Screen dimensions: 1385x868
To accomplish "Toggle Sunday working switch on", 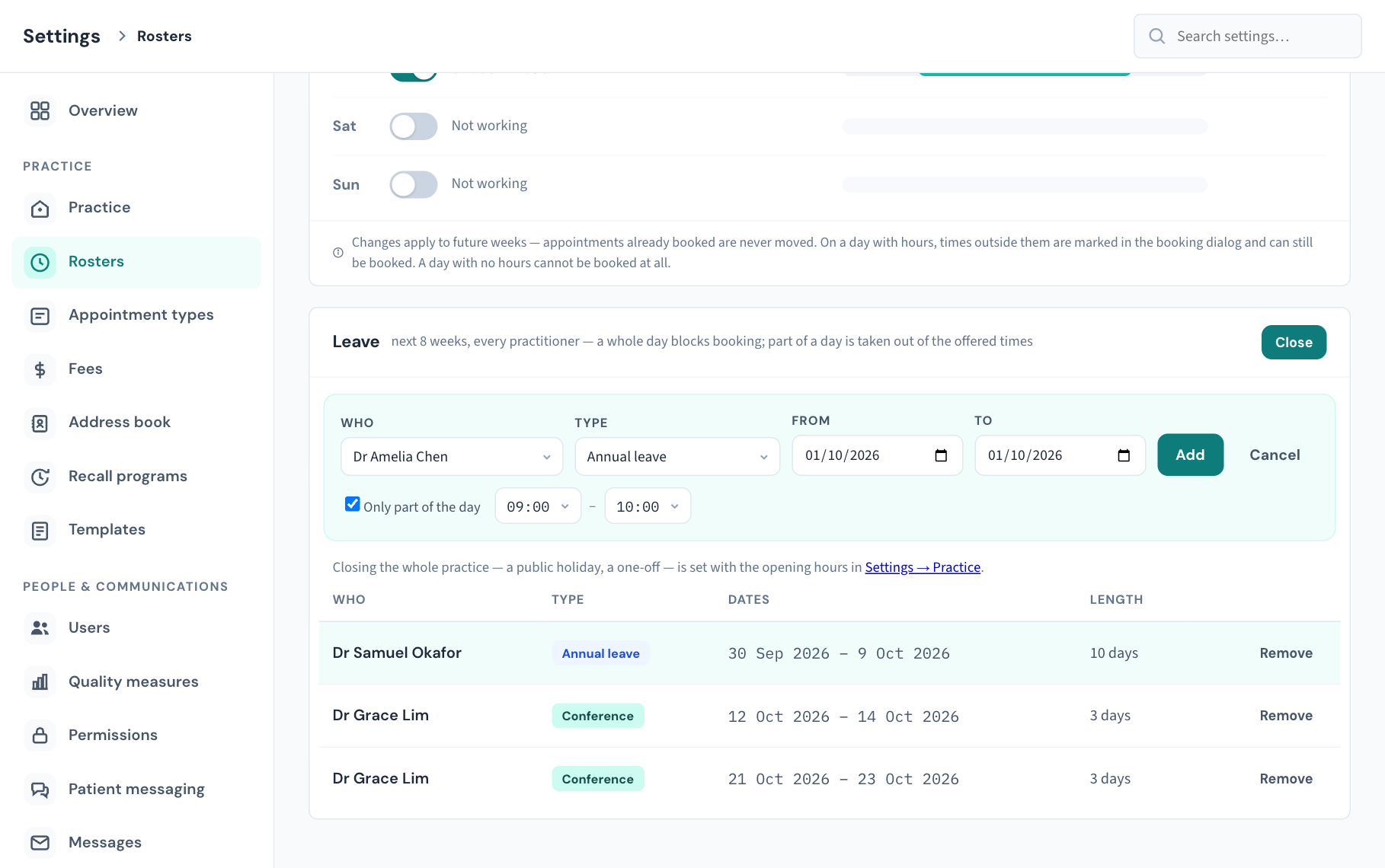I will (x=414, y=184).
